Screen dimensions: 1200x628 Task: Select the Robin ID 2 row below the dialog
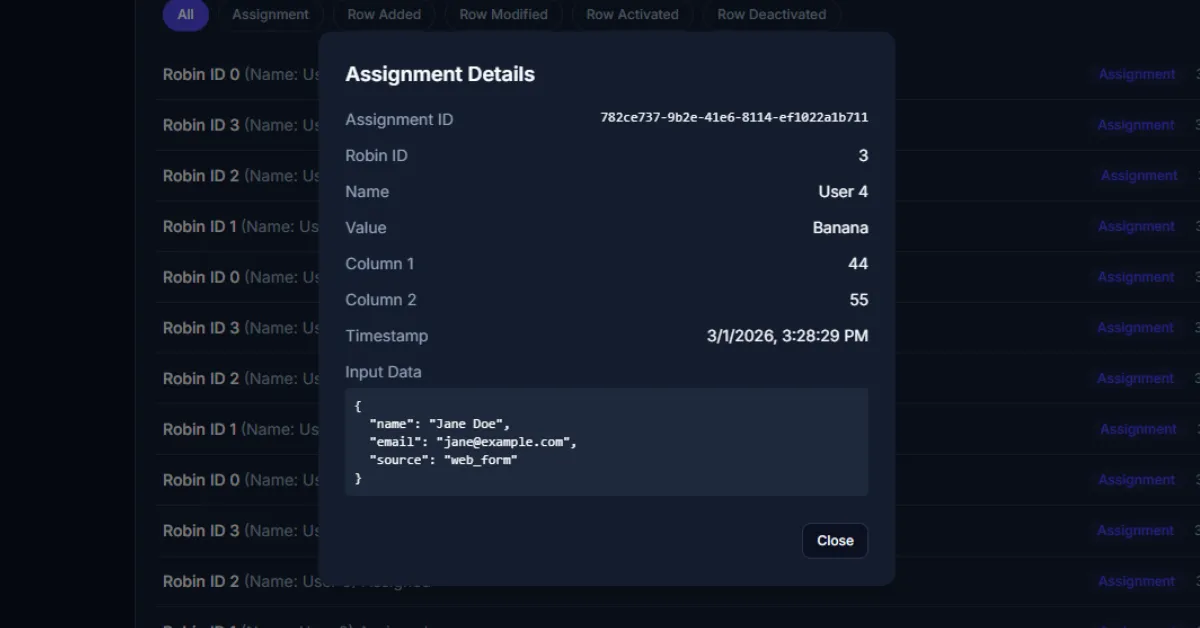tap(199, 581)
